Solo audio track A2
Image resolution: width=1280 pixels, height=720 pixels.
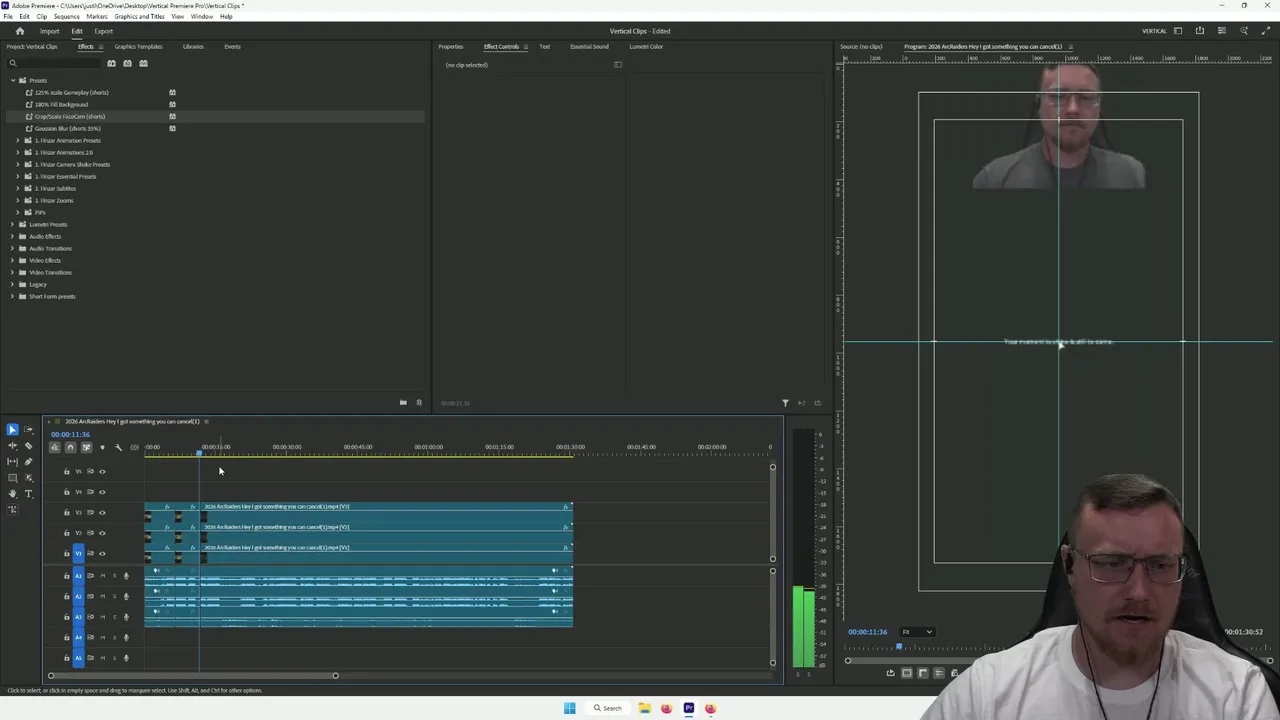[114, 596]
